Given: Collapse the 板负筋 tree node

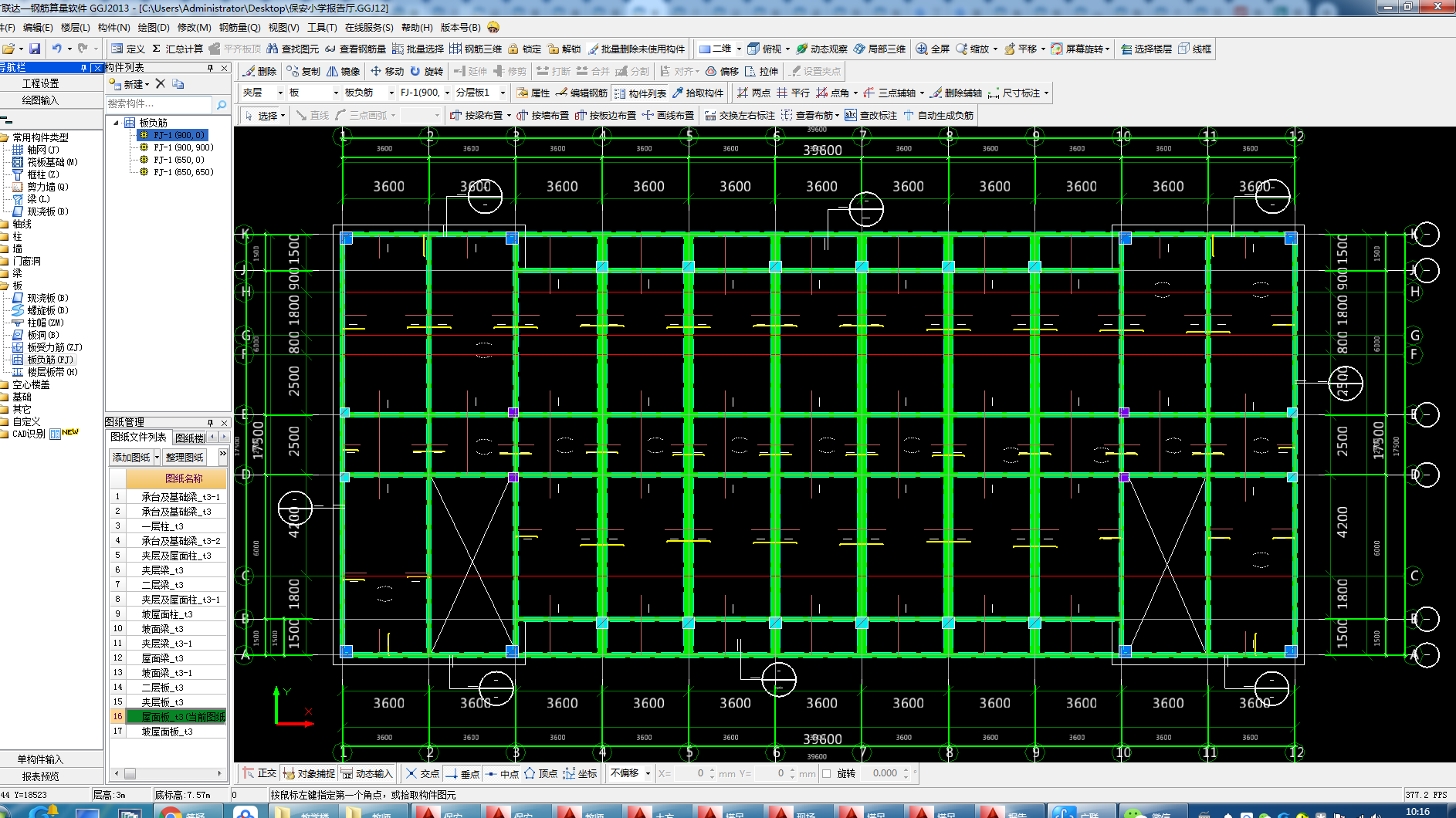Looking at the screenshot, I should [x=117, y=123].
